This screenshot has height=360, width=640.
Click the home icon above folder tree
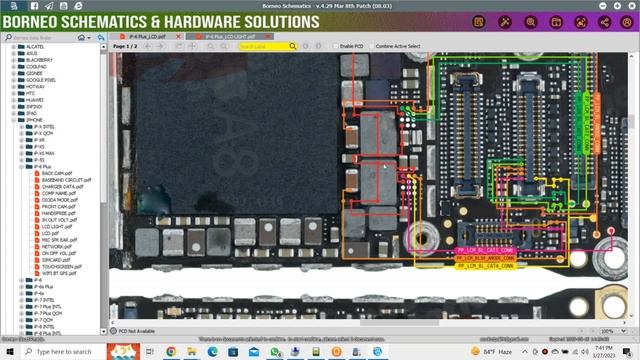pos(81,38)
